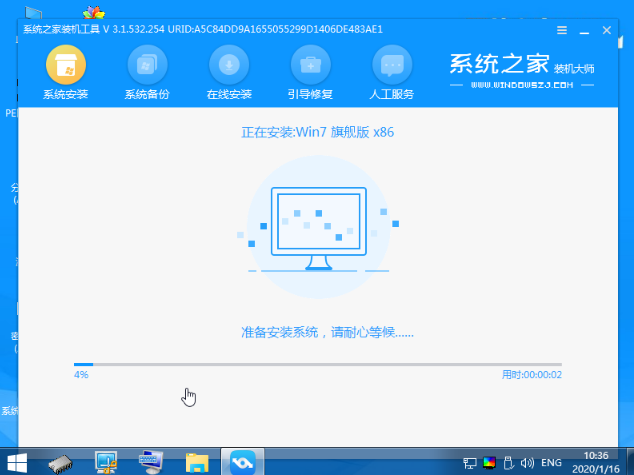Open the memory chip taskbar icon

[61, 463]
